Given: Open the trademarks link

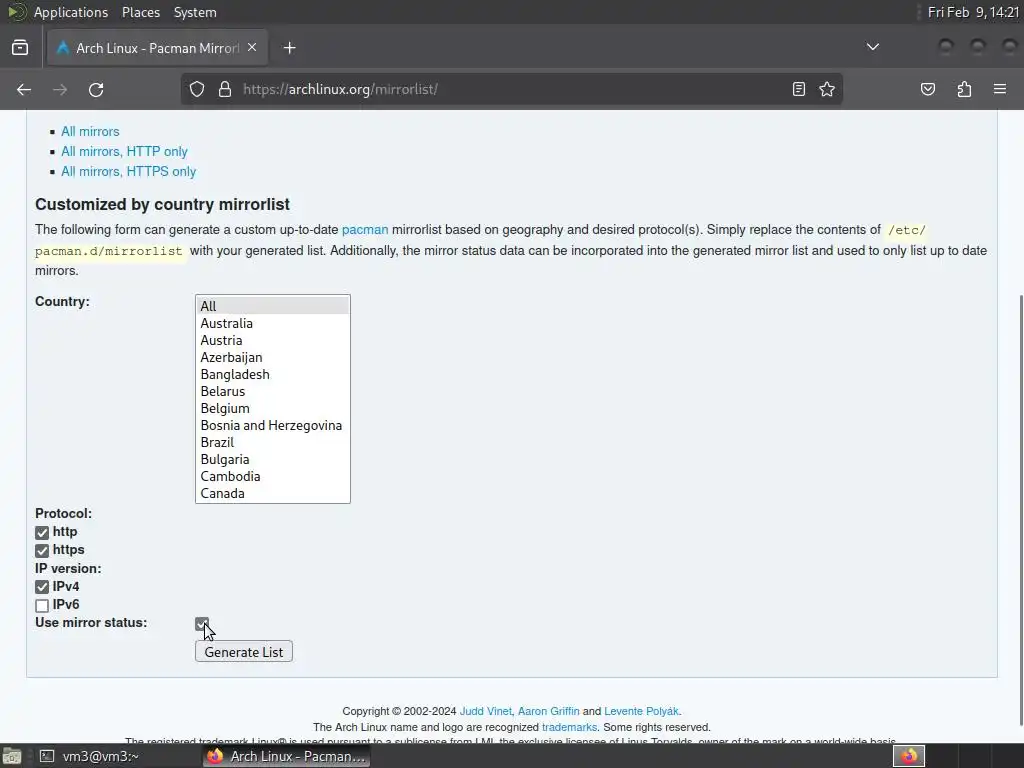Looking at the screenshot, I should [x=569, y=727].
